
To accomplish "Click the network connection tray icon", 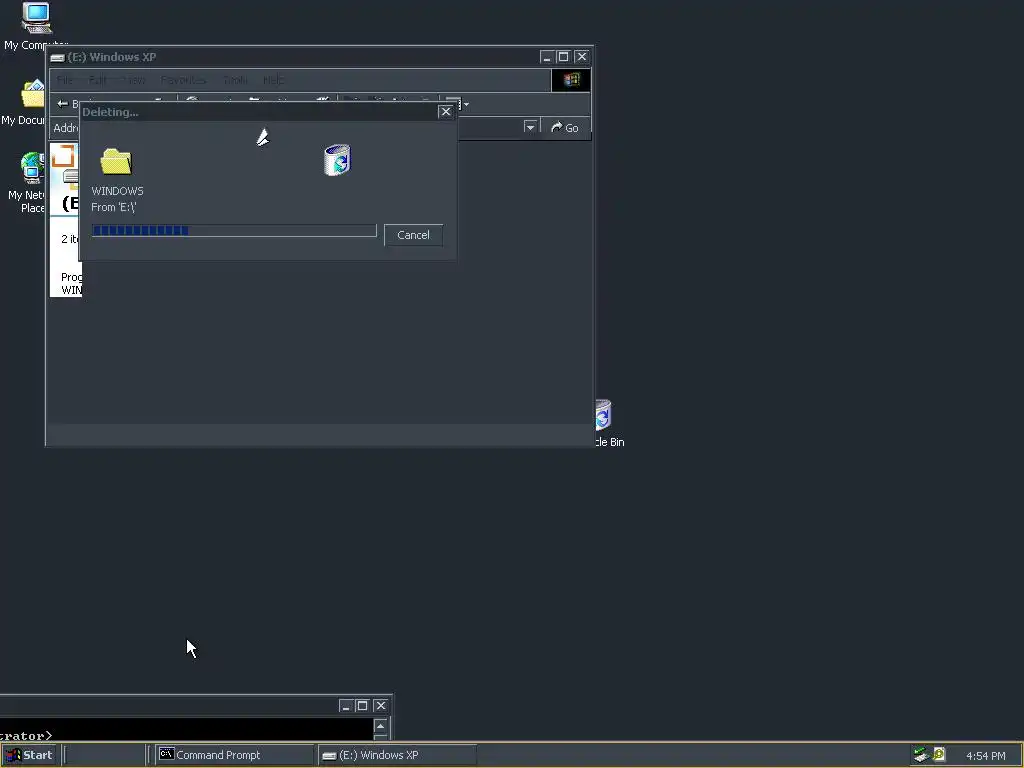I will (x=921, y=755).
